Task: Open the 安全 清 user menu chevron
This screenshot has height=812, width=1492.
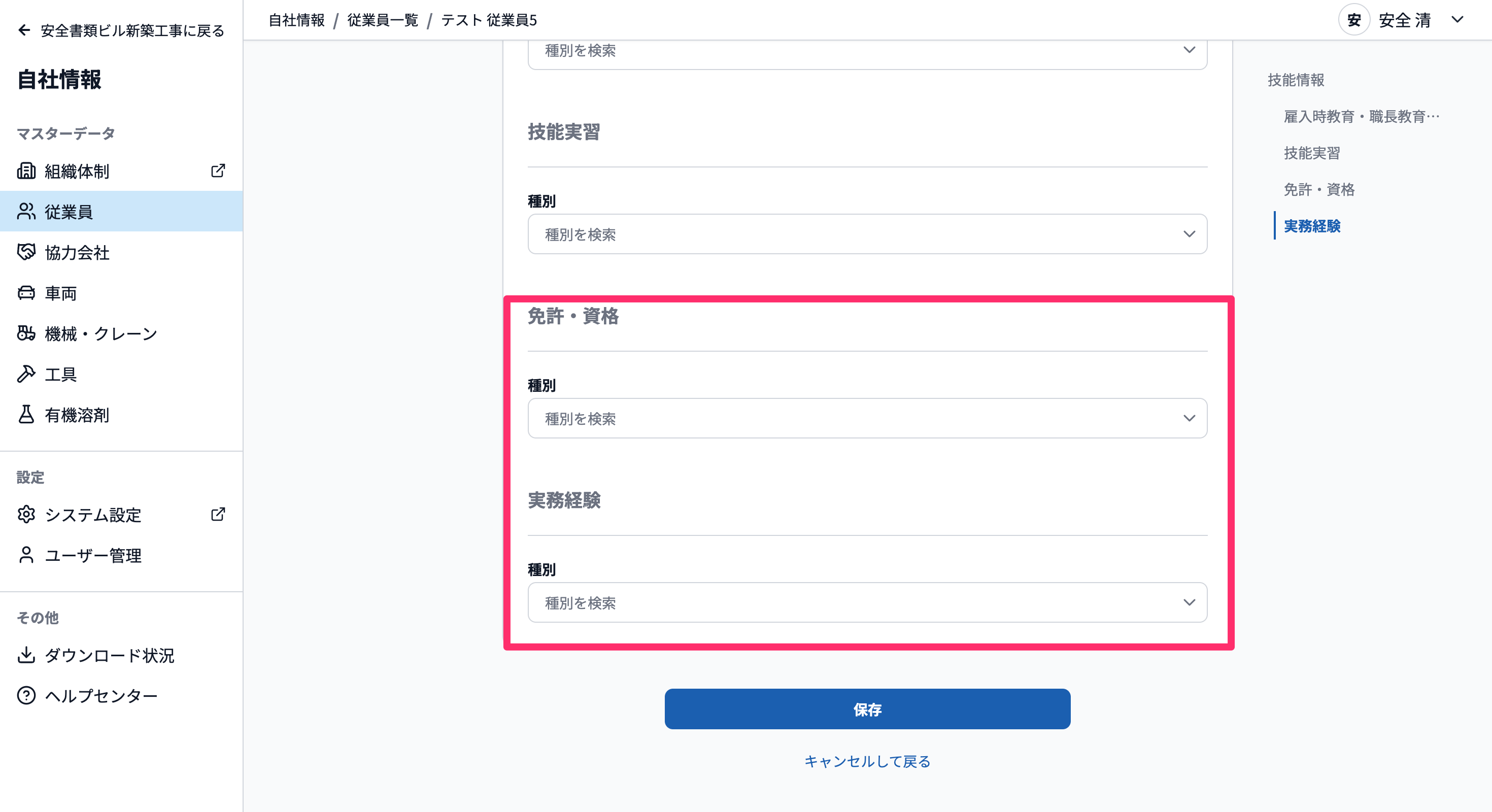Action: 1457,20
